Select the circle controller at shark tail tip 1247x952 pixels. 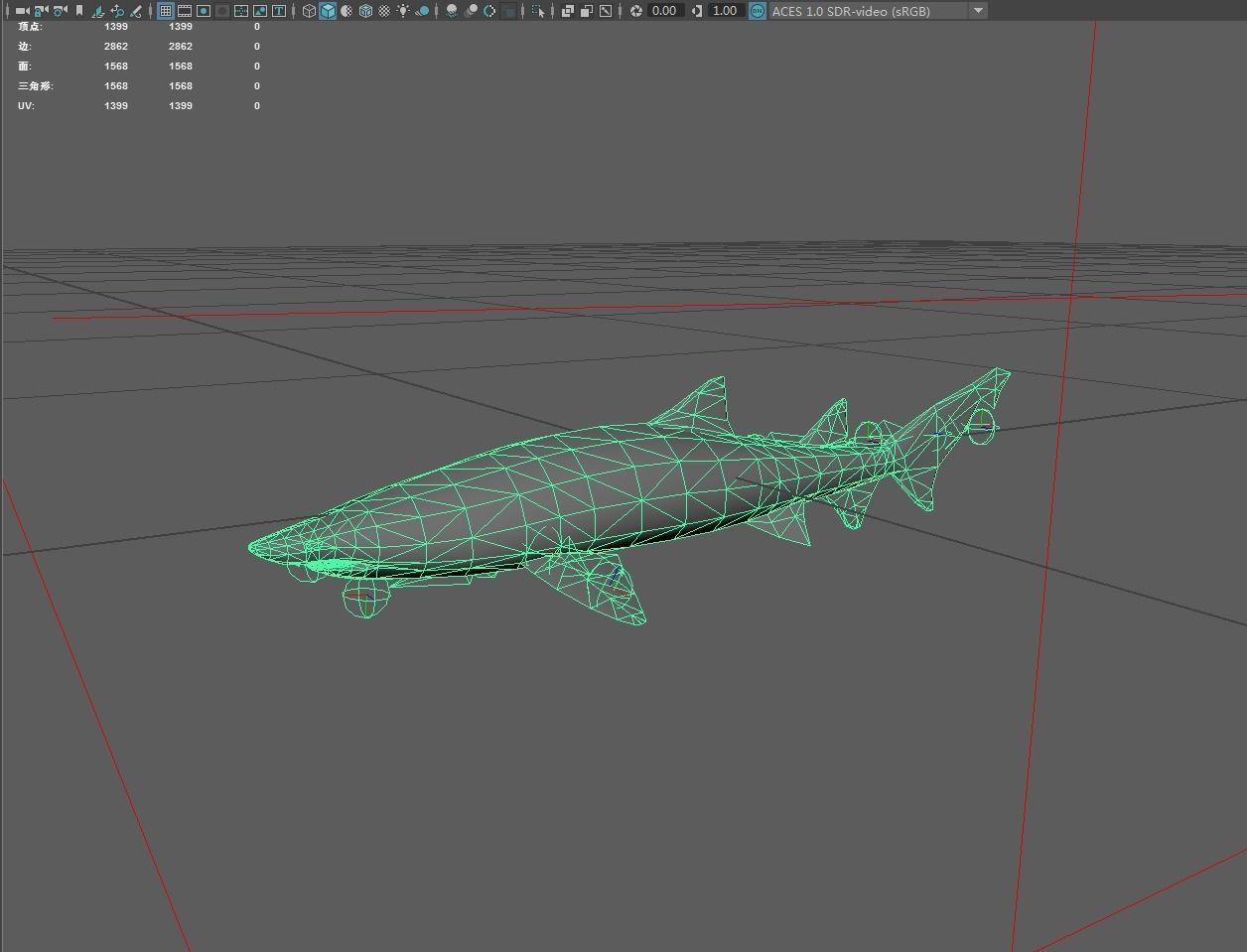[x=982, y=427]
